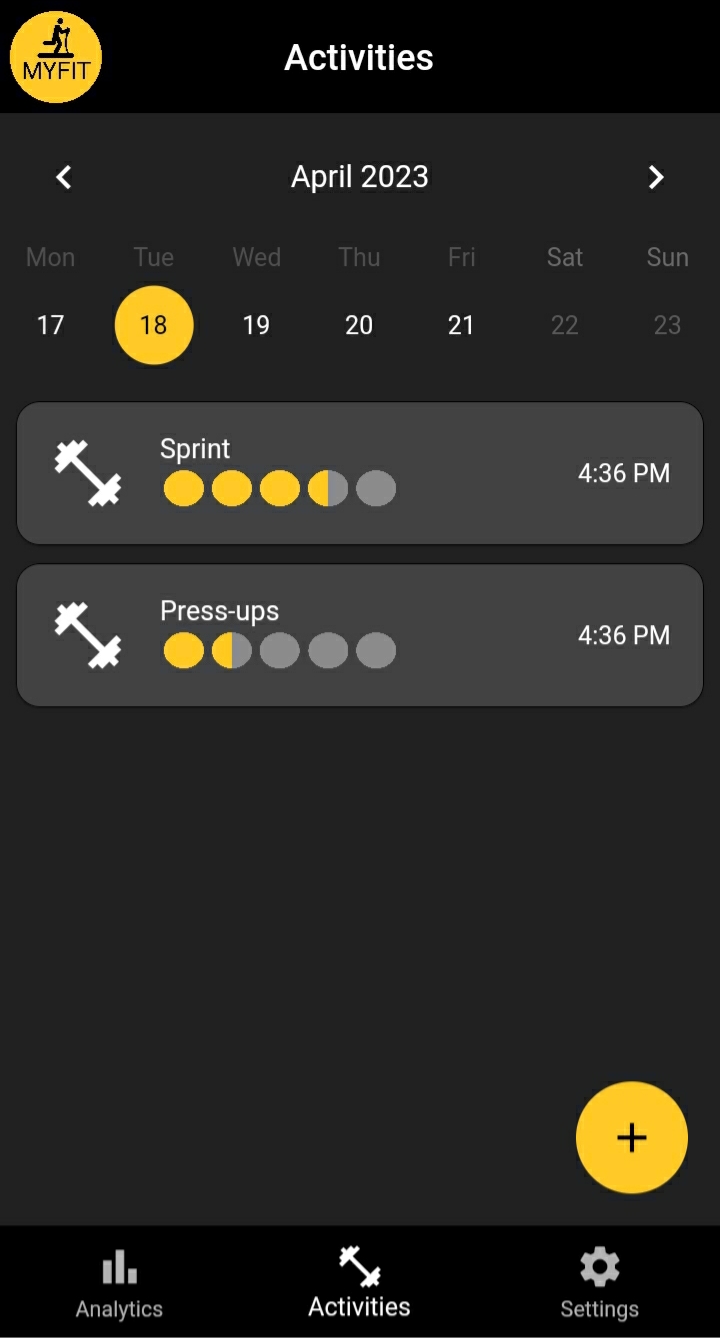Go to next week with right chevron
Screen dimensions: 720x1338
656,177
